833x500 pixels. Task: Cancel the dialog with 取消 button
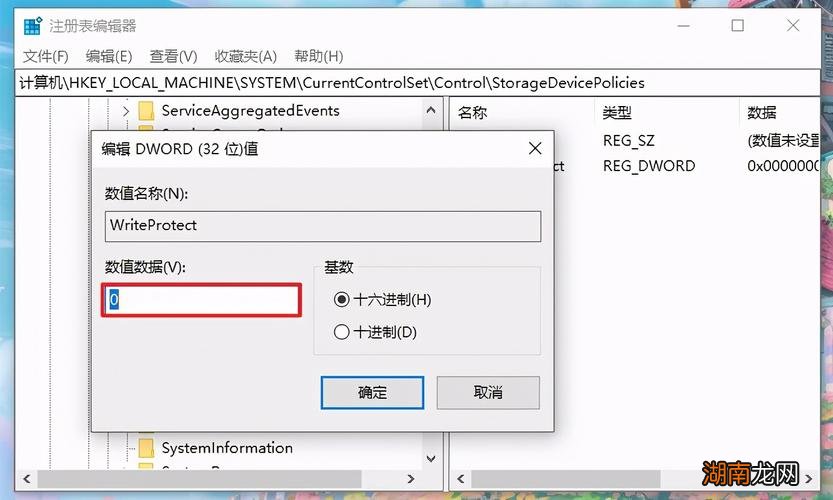click(x=488, y=393)
